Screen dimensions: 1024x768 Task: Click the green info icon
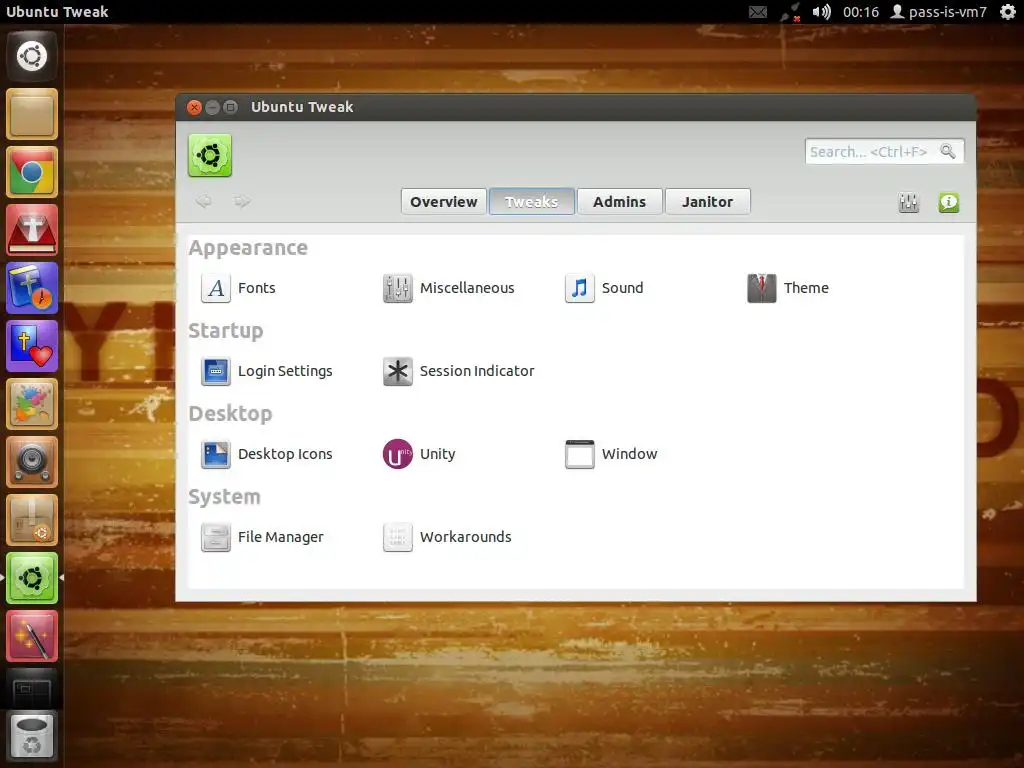948,202
